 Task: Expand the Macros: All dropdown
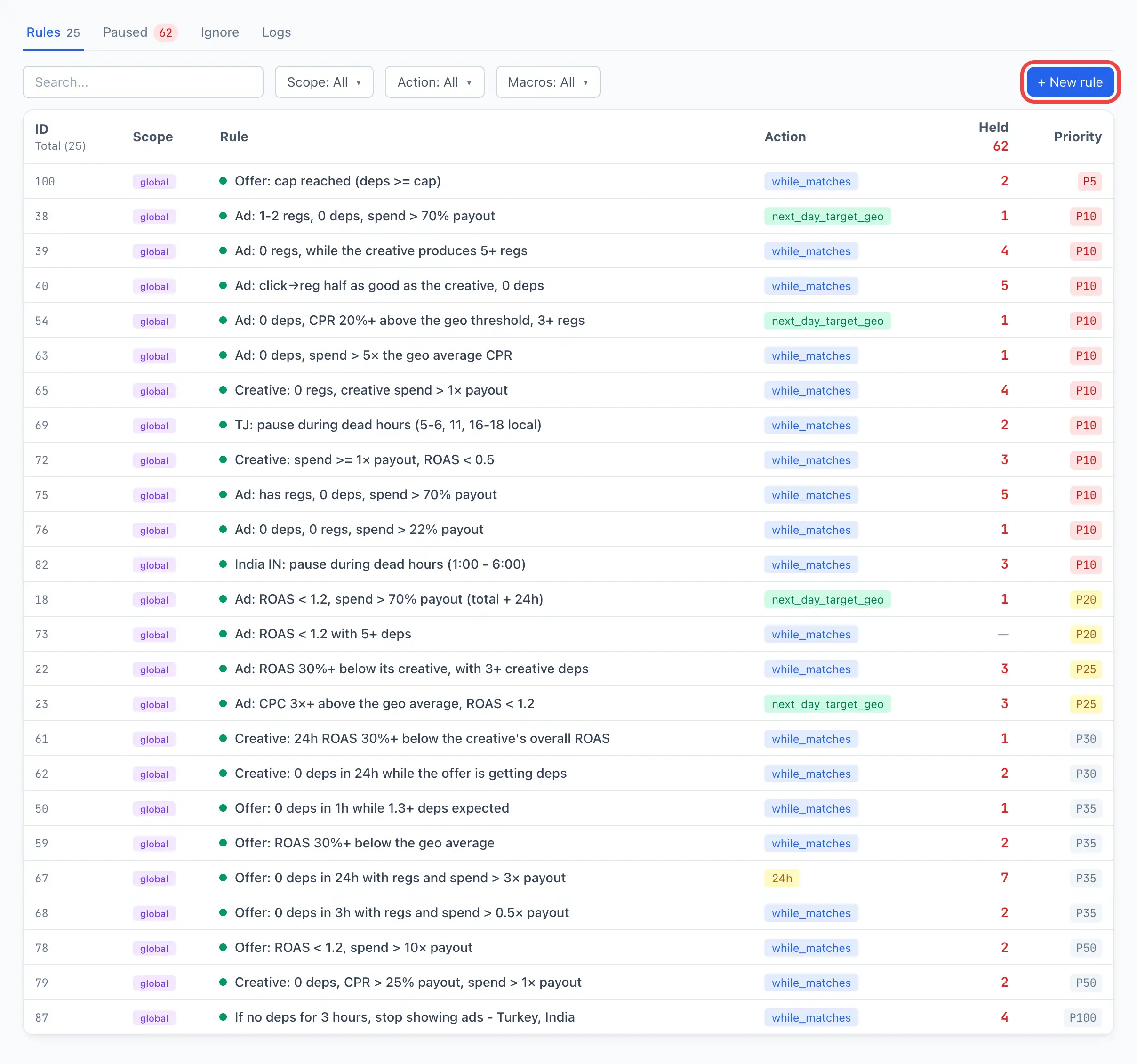tap(547, 82)
